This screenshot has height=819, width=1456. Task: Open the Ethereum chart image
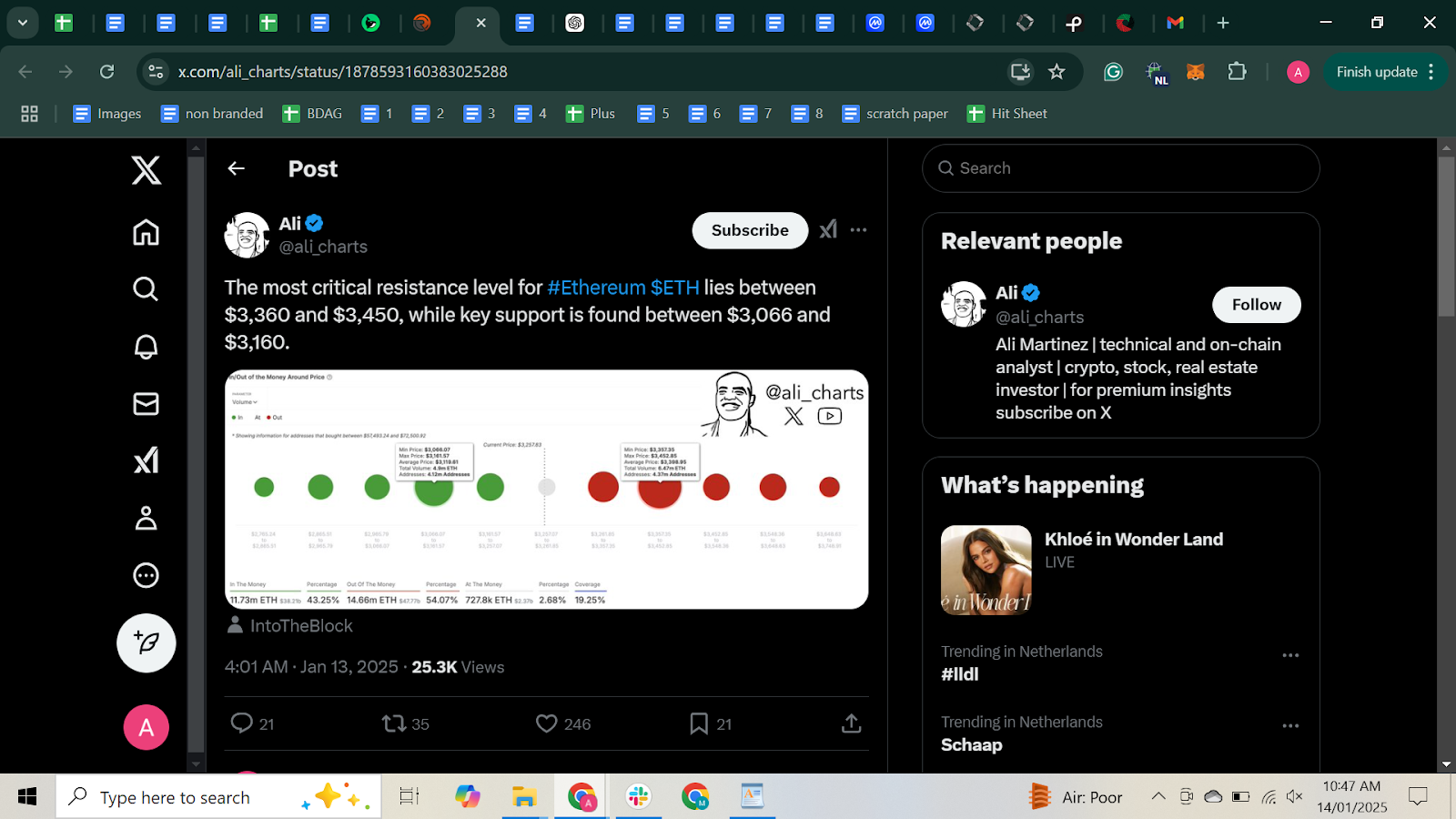click(x=546, y=489)
